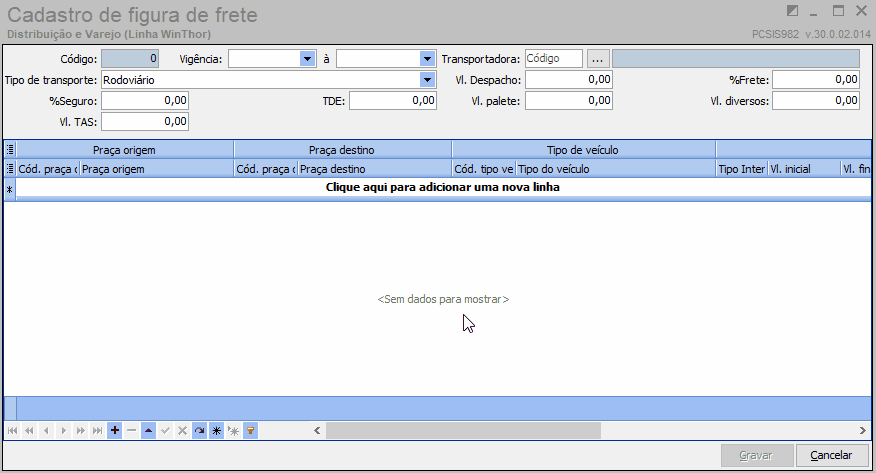Jump to previous page of records

coord(30,431)
